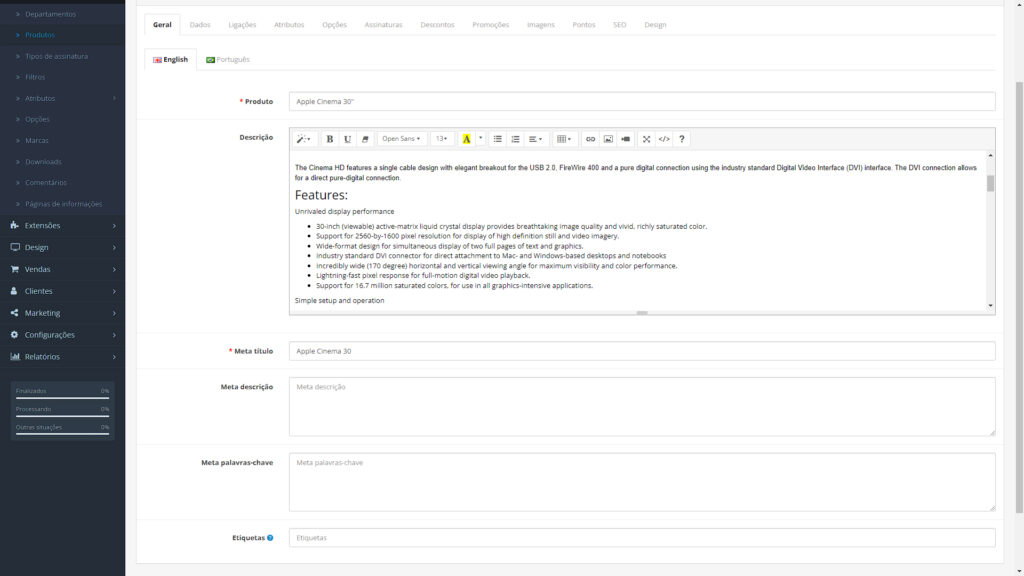
Task: Expand the Extensões menu
Action: pyautogui.click(x=63, y=225)
